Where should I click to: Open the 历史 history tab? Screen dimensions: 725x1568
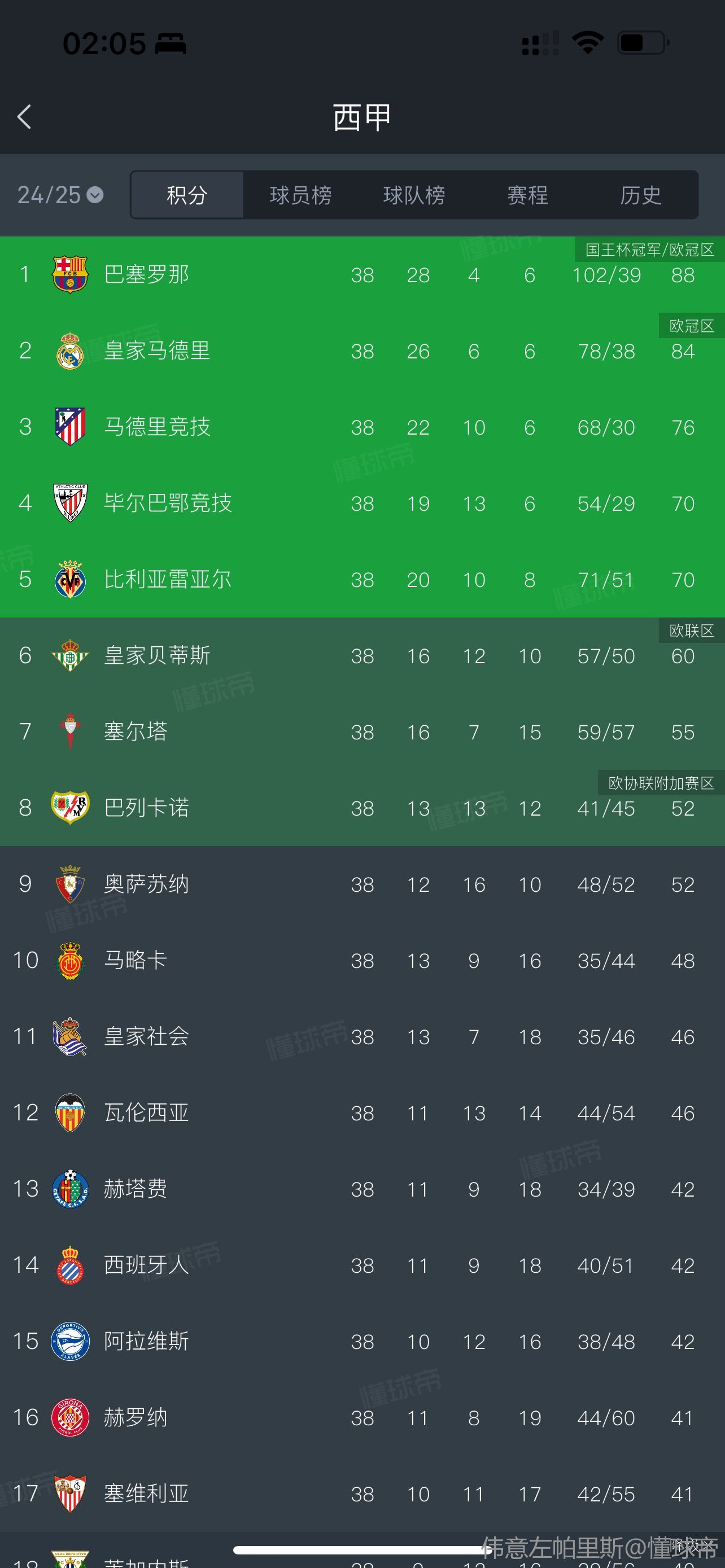[x=640, y=195]
